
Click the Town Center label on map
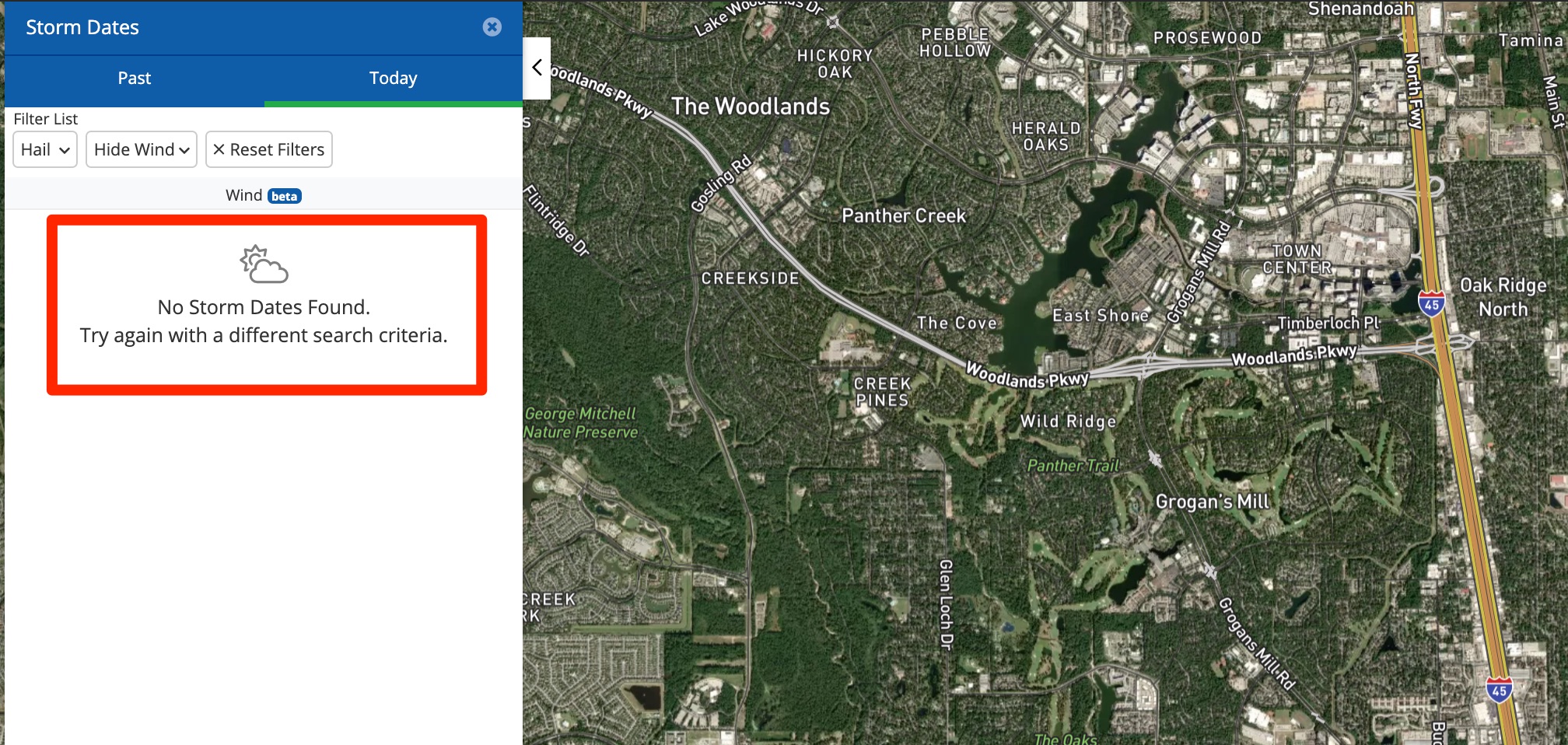pos(1297,259)
